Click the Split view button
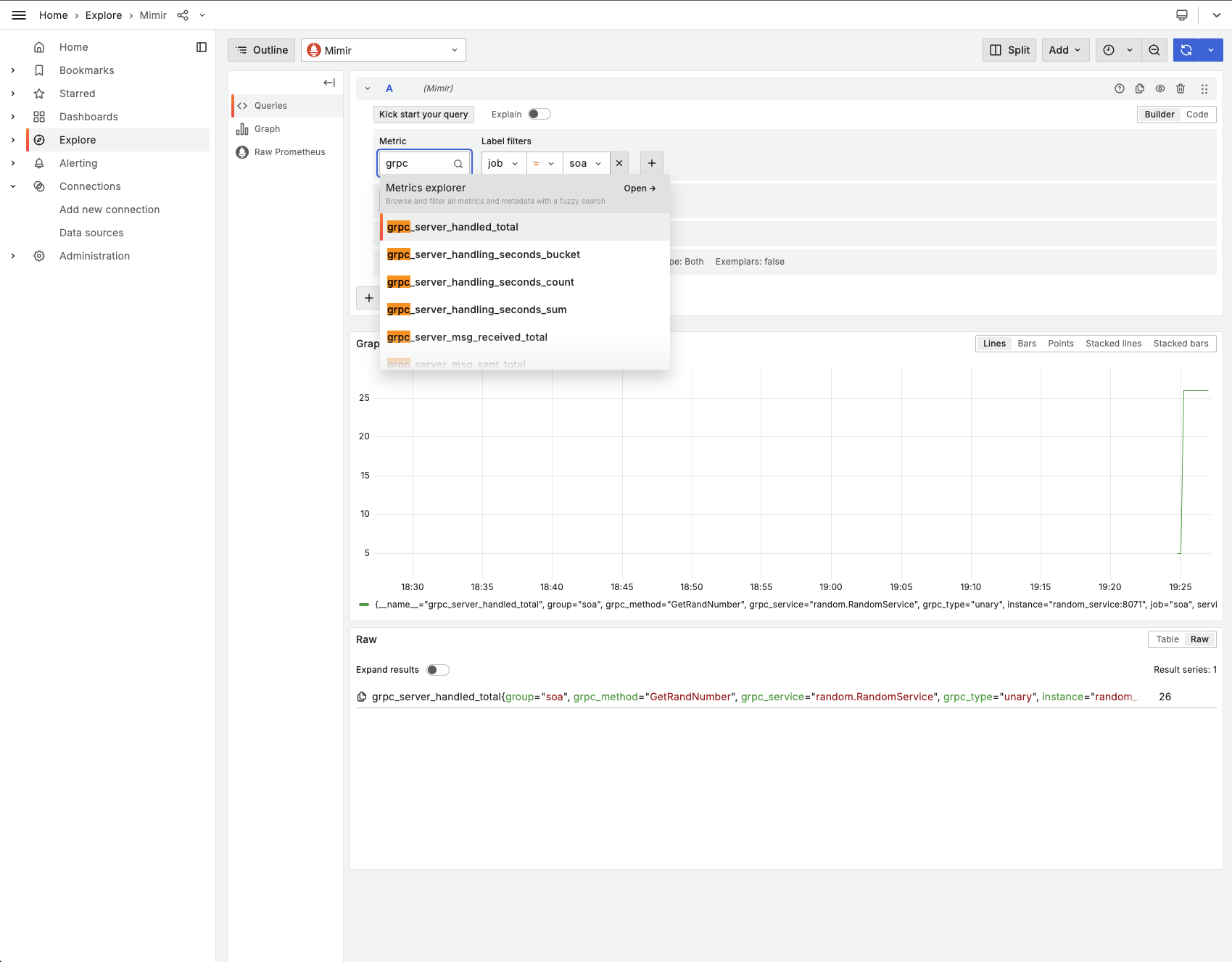The width and height of the screenshot is (1232, 962). pyautogui.click(x=1009, y=50)
